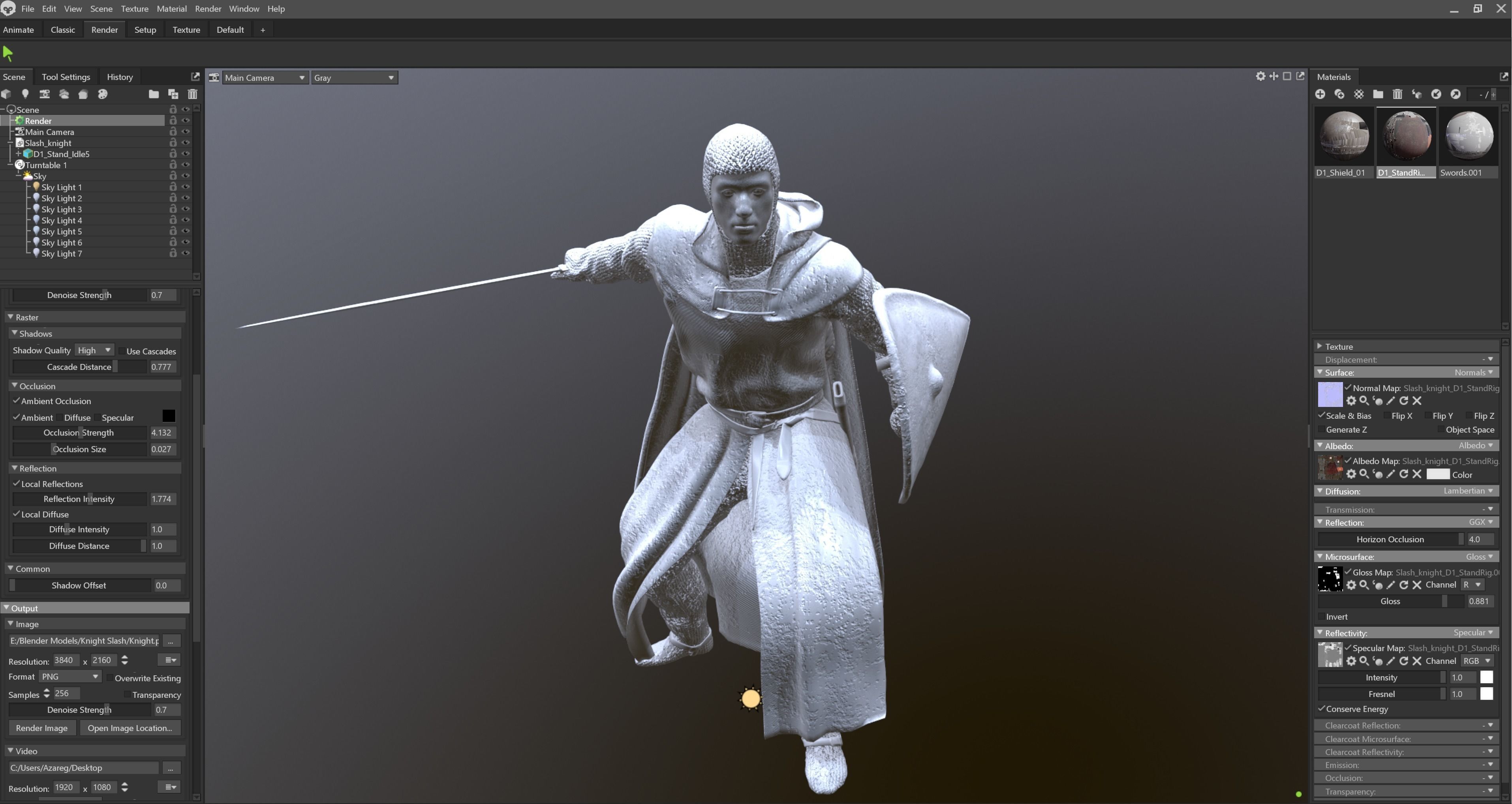Open the Tool Settings tab
The image size is (1512, 804).
(x=66, y=77)
